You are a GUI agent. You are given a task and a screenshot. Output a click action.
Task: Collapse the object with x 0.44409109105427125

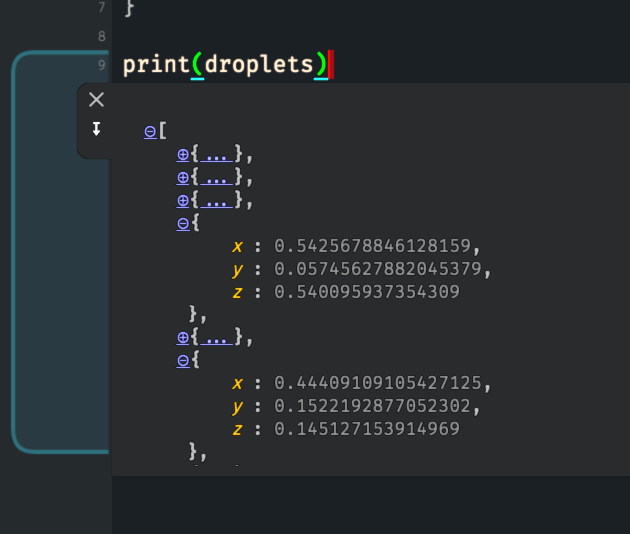[x=183, y=360]
